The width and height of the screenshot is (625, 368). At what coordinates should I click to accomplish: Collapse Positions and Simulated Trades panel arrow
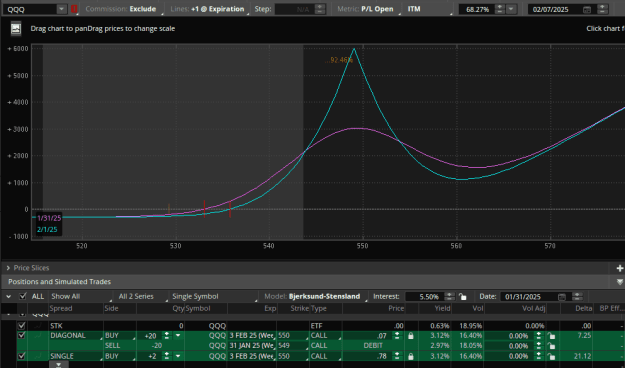(619, 282)
